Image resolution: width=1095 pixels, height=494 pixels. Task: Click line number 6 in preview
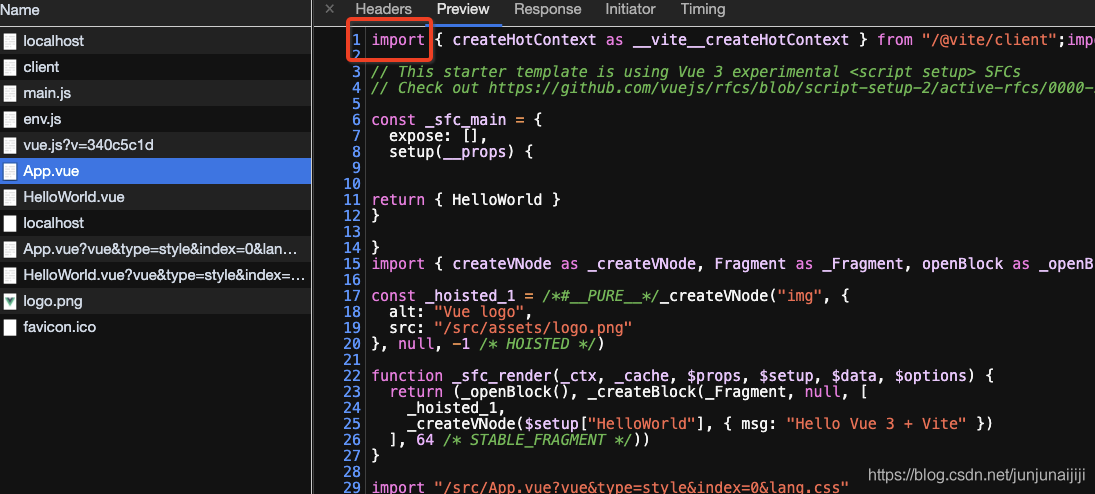coord(356,119)
